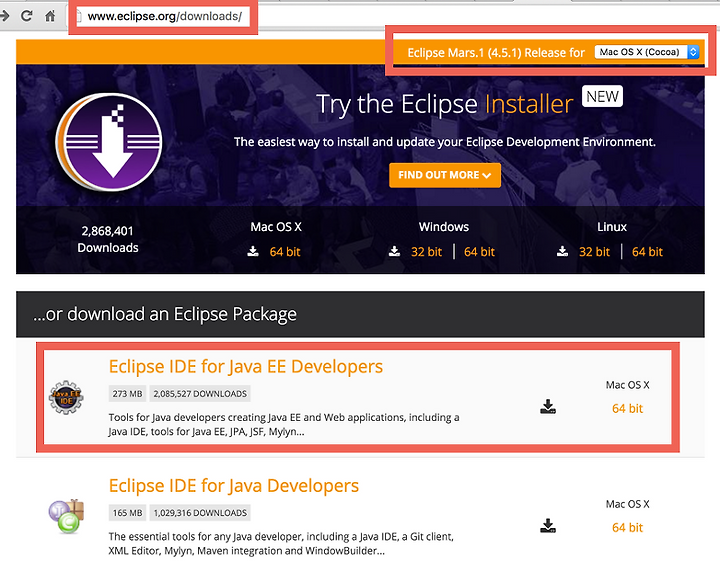Download installer Linux 64 bit
The width and height of the screenshot is (720, 572).
point(647,252)
